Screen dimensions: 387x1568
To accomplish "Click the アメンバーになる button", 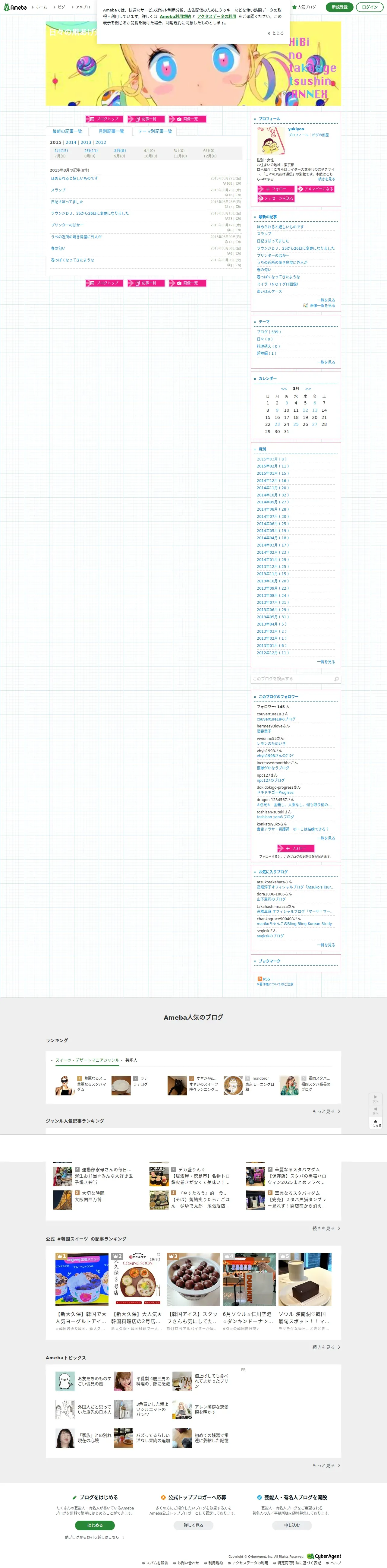I will [316, 189].
